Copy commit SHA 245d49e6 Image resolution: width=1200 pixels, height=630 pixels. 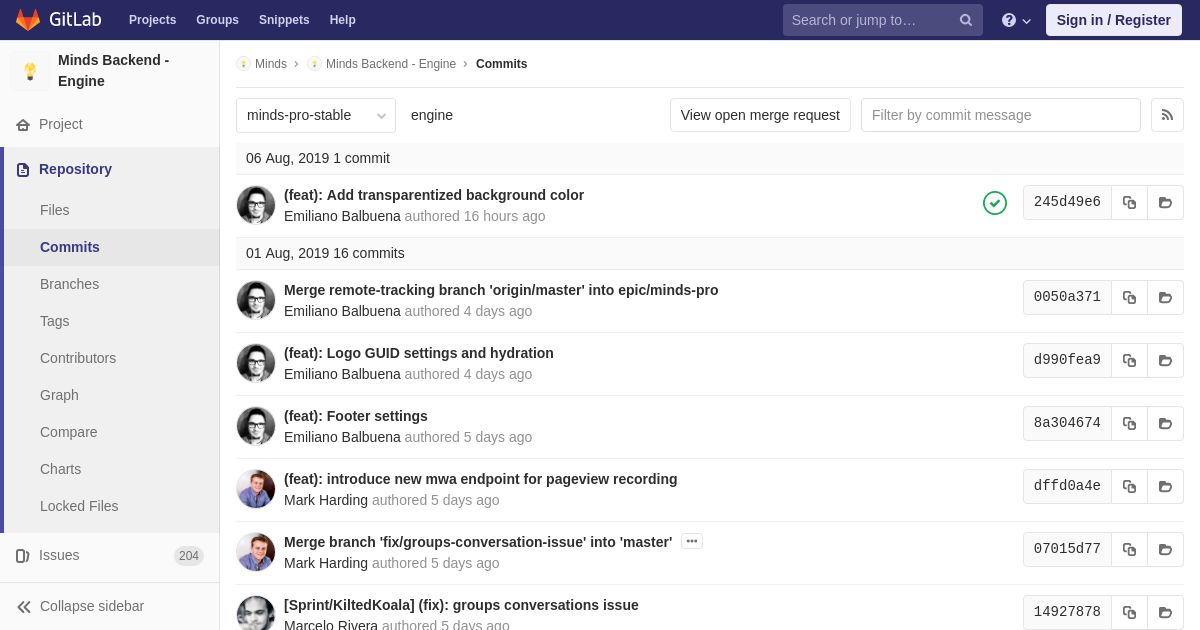[x=1129, y=202]
